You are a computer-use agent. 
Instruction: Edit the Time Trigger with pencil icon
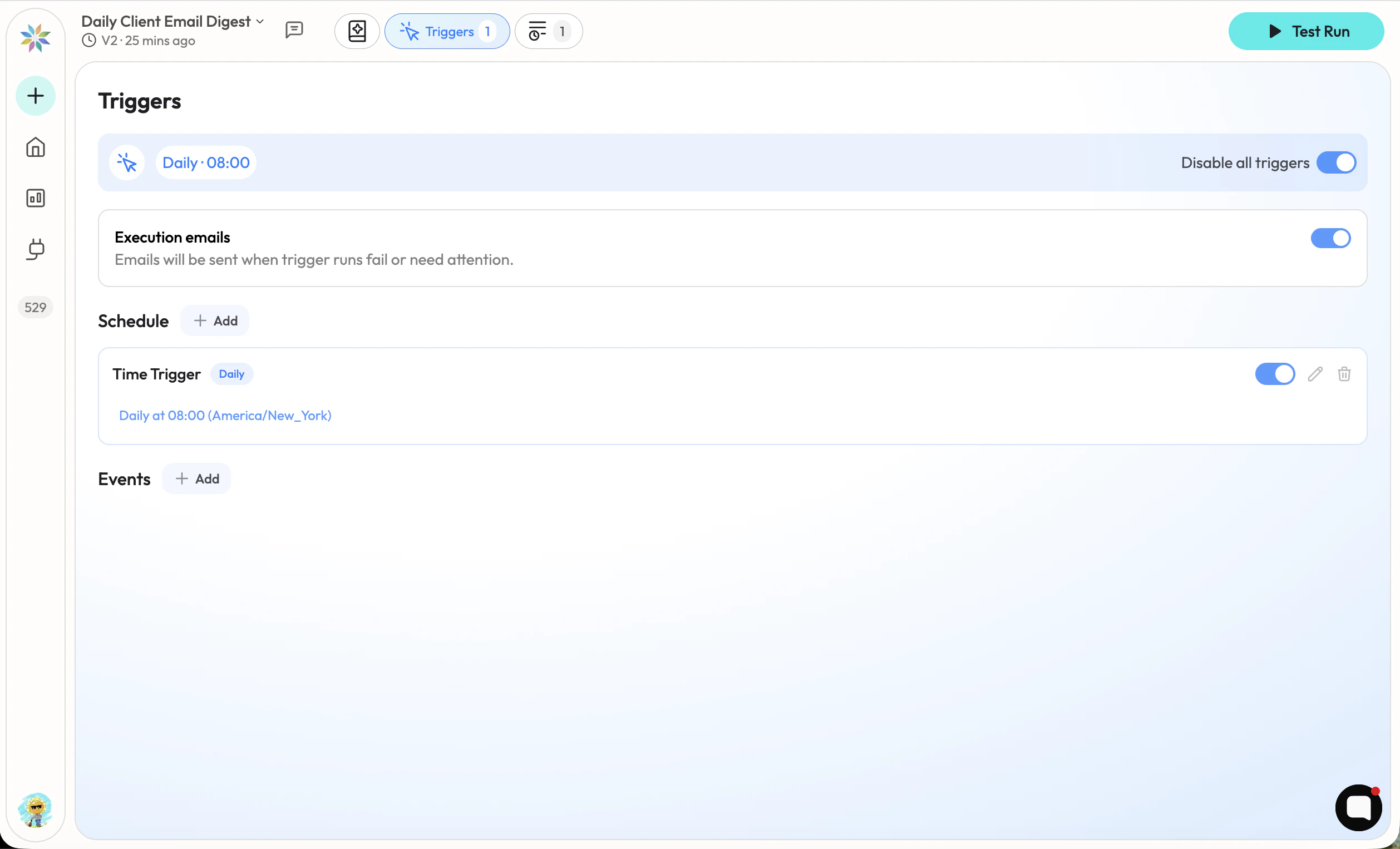(x=1315, y=374)
